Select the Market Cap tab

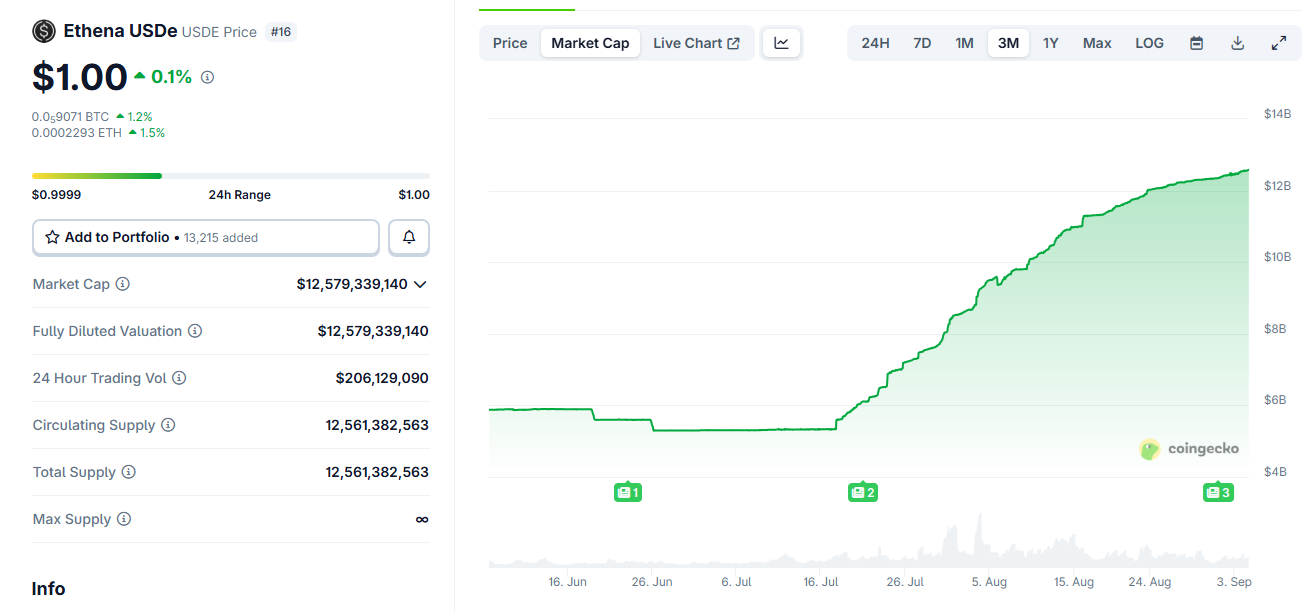coord(590,43)
